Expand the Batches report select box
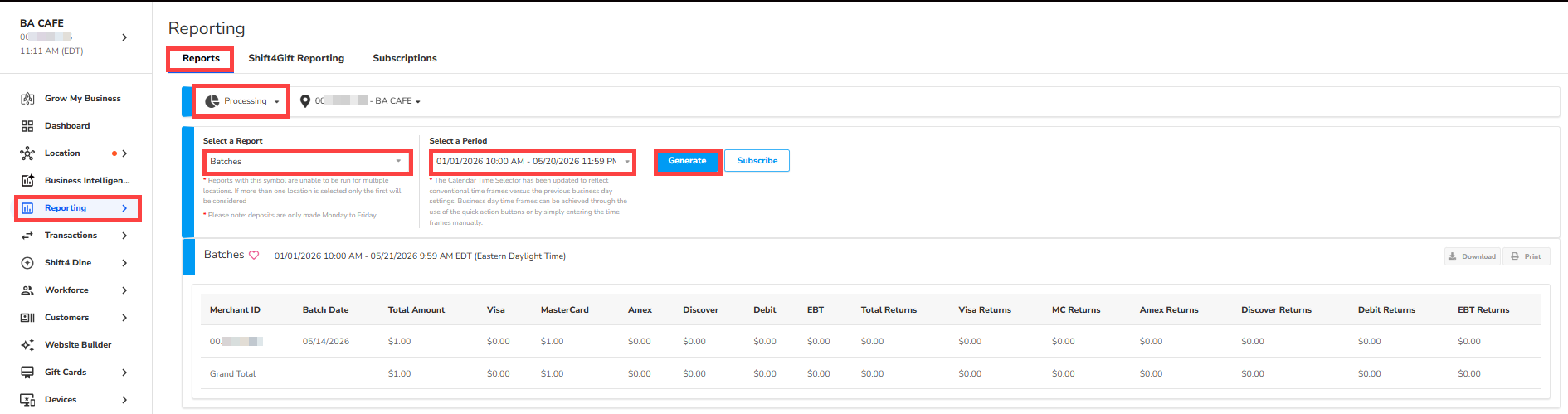The height and width of the screenshot is (414, 1568). coord(307,162)
